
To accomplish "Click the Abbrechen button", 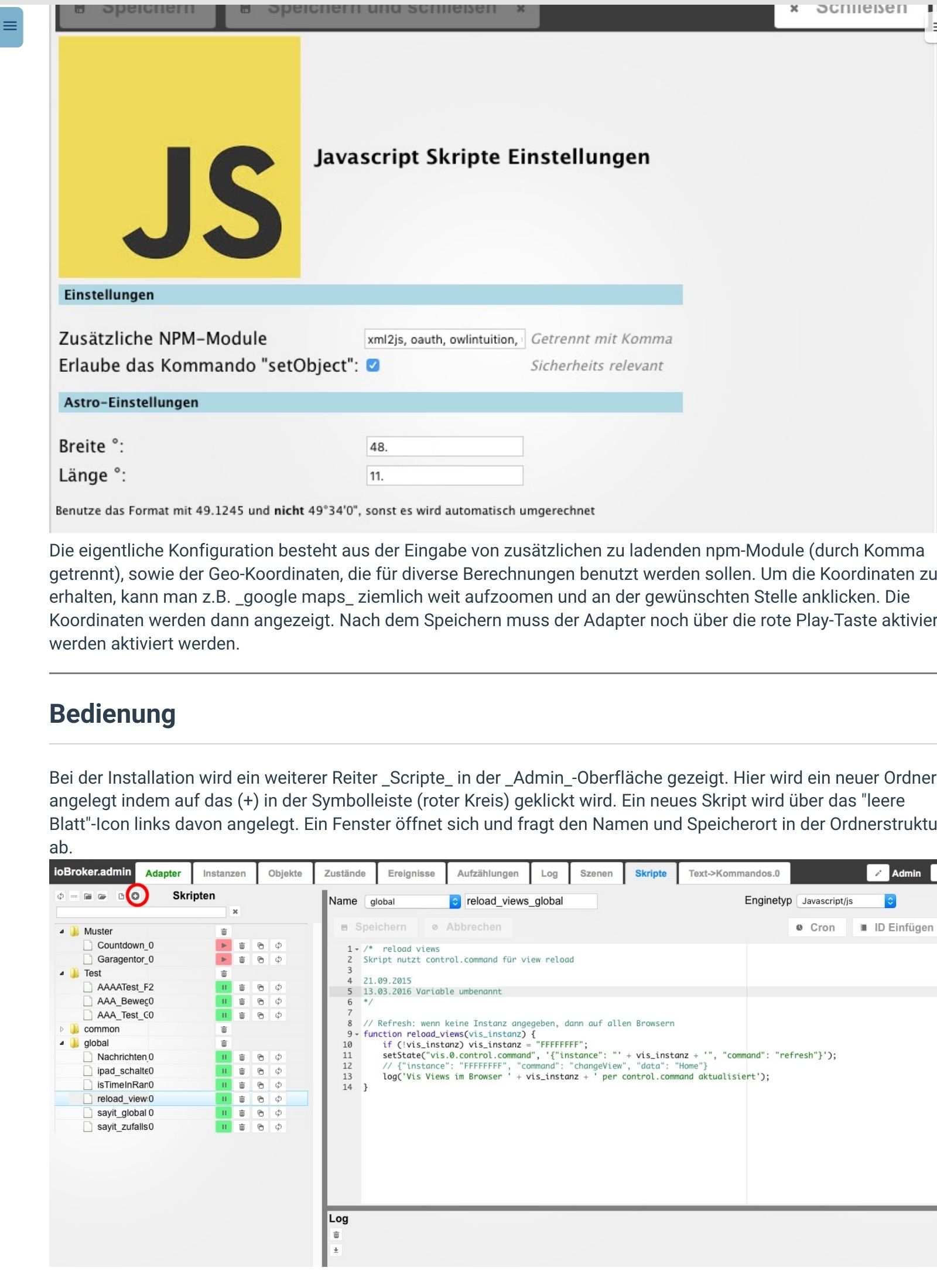I will click(x=467, y=927).
